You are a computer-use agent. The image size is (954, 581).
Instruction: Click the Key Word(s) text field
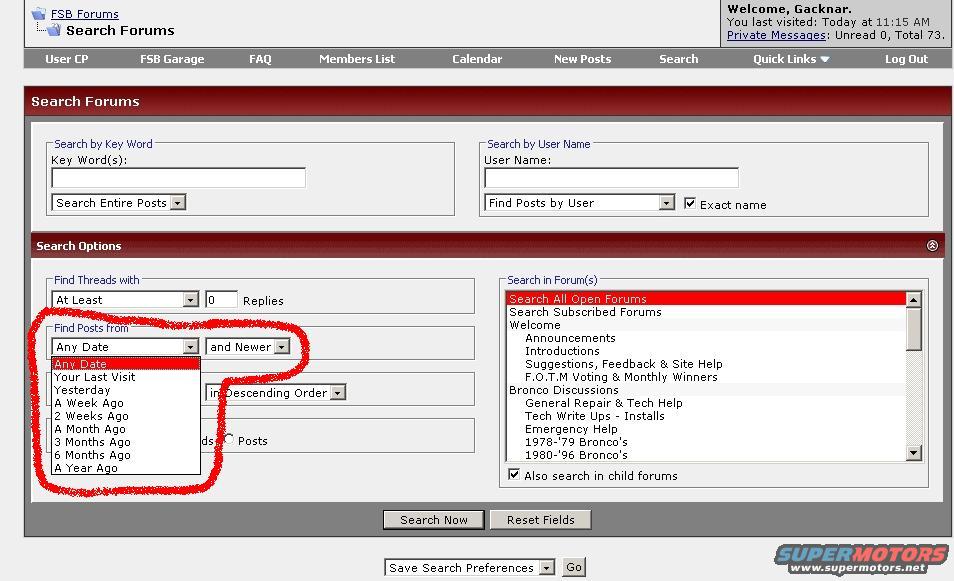[178, 178]
